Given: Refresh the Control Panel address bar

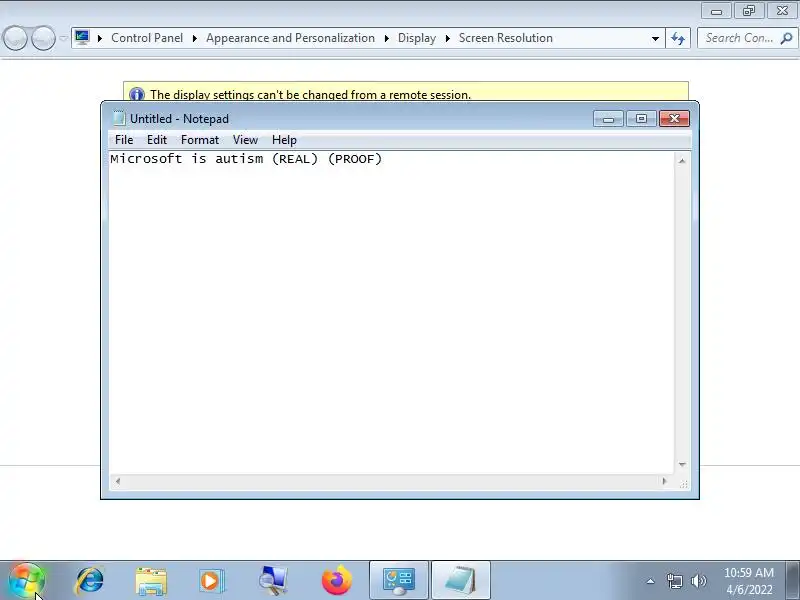Looking at the screenshot, I should pos(678,38).
